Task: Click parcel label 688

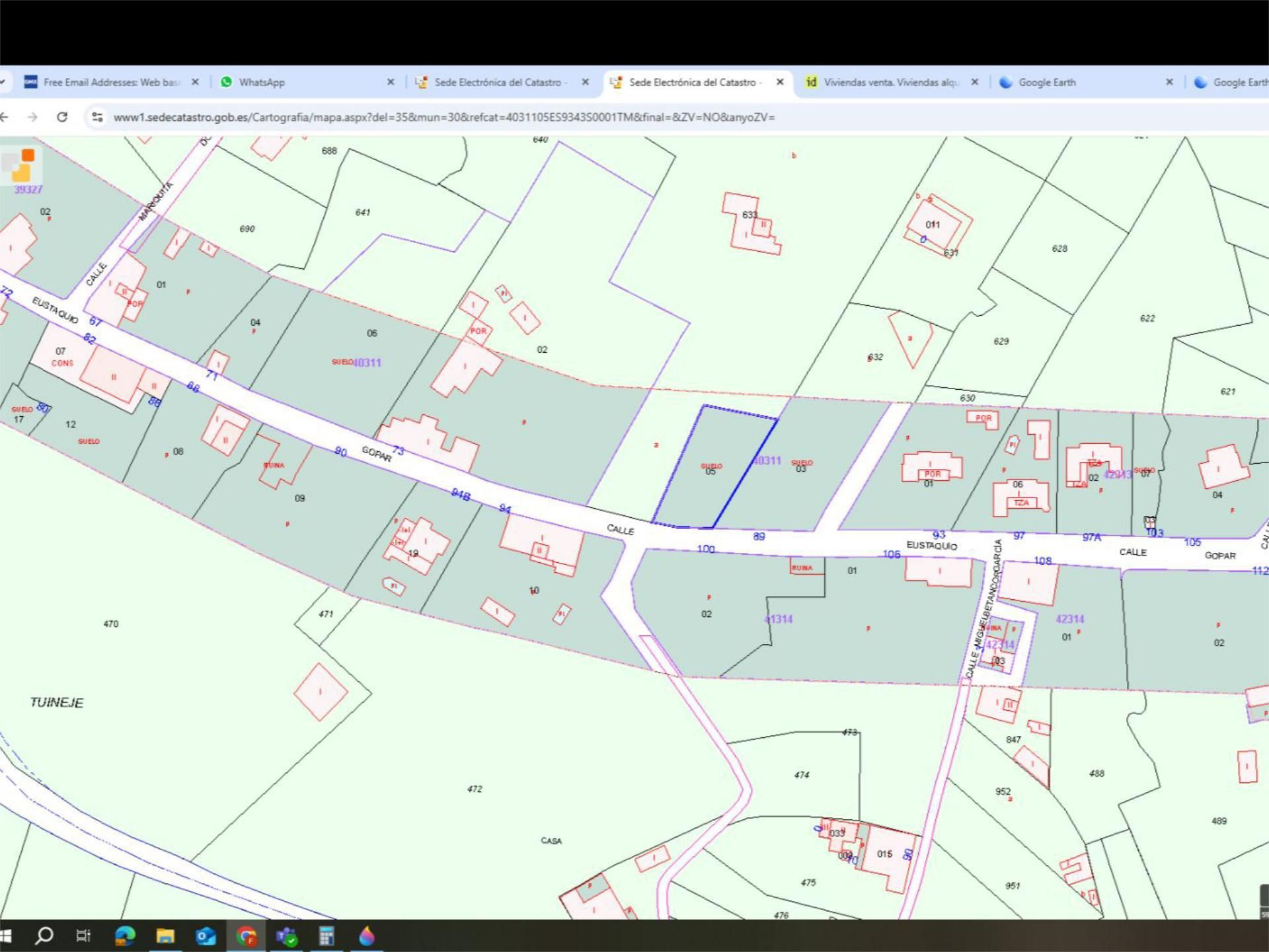Action: 329,151
